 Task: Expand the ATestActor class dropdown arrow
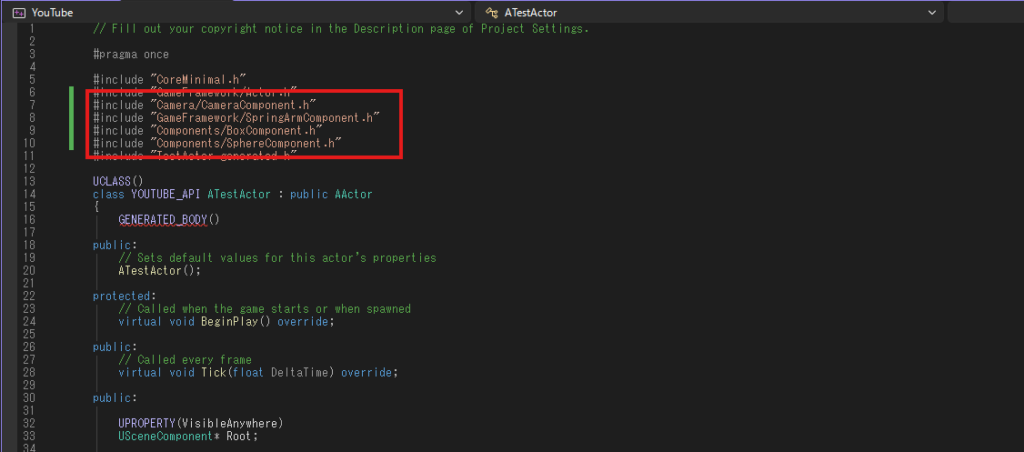tap(931, 12)
